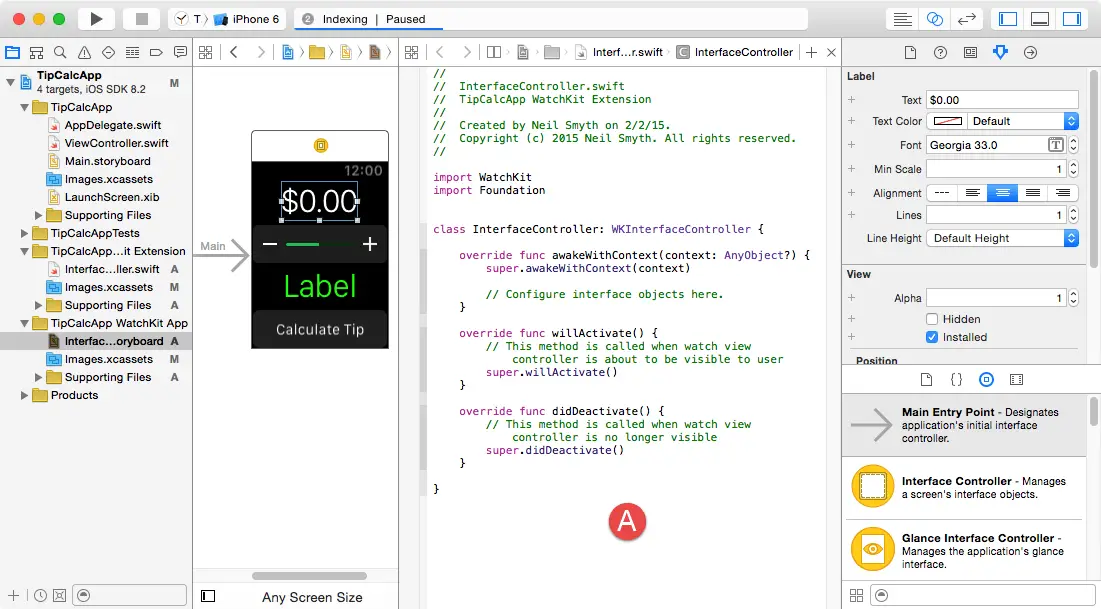This screenshot has height=609, width=1101.
Task: Click the Text input field showing $0.00
Action: (1002, 100)
